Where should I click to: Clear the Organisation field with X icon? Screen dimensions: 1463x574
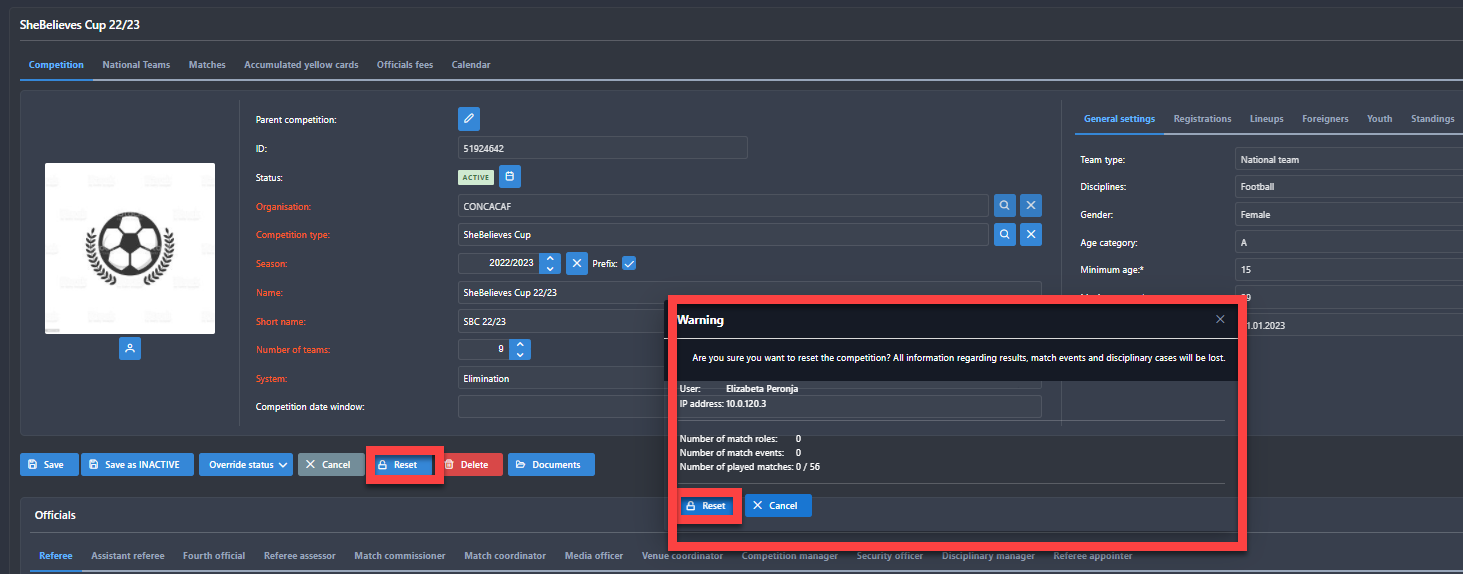point(1031,206)
